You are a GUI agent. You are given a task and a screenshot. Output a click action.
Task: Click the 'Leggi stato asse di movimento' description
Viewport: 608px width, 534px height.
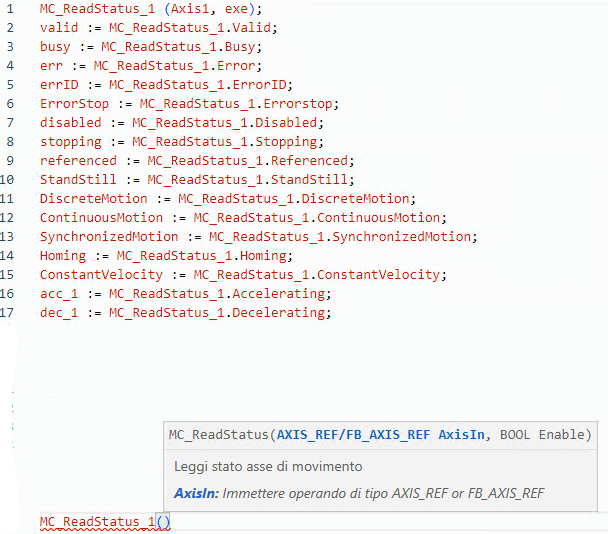pyautogui.click(x=268, y=466)
